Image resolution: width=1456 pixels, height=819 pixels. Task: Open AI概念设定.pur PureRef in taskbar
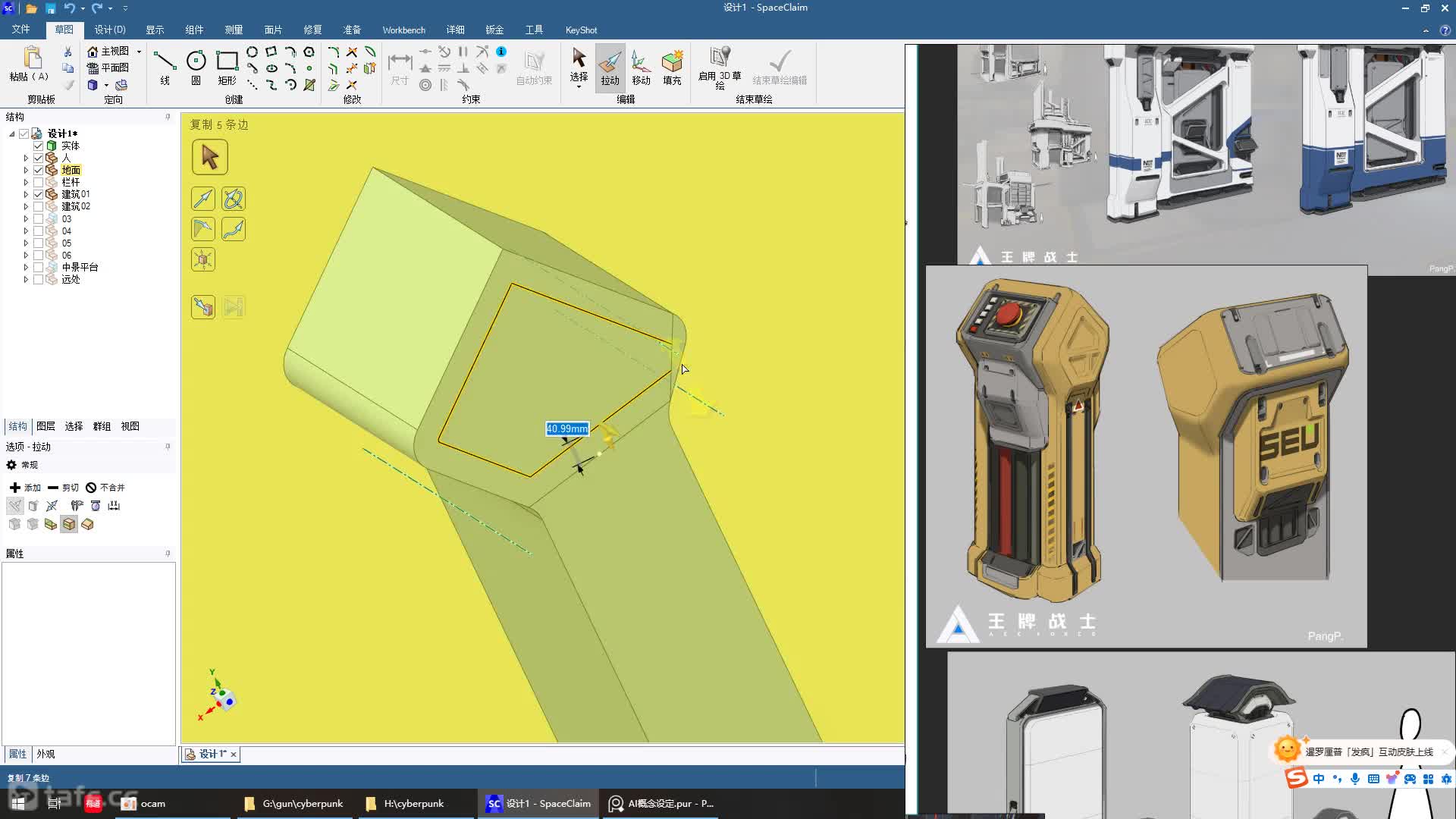[x=661, y=803]
